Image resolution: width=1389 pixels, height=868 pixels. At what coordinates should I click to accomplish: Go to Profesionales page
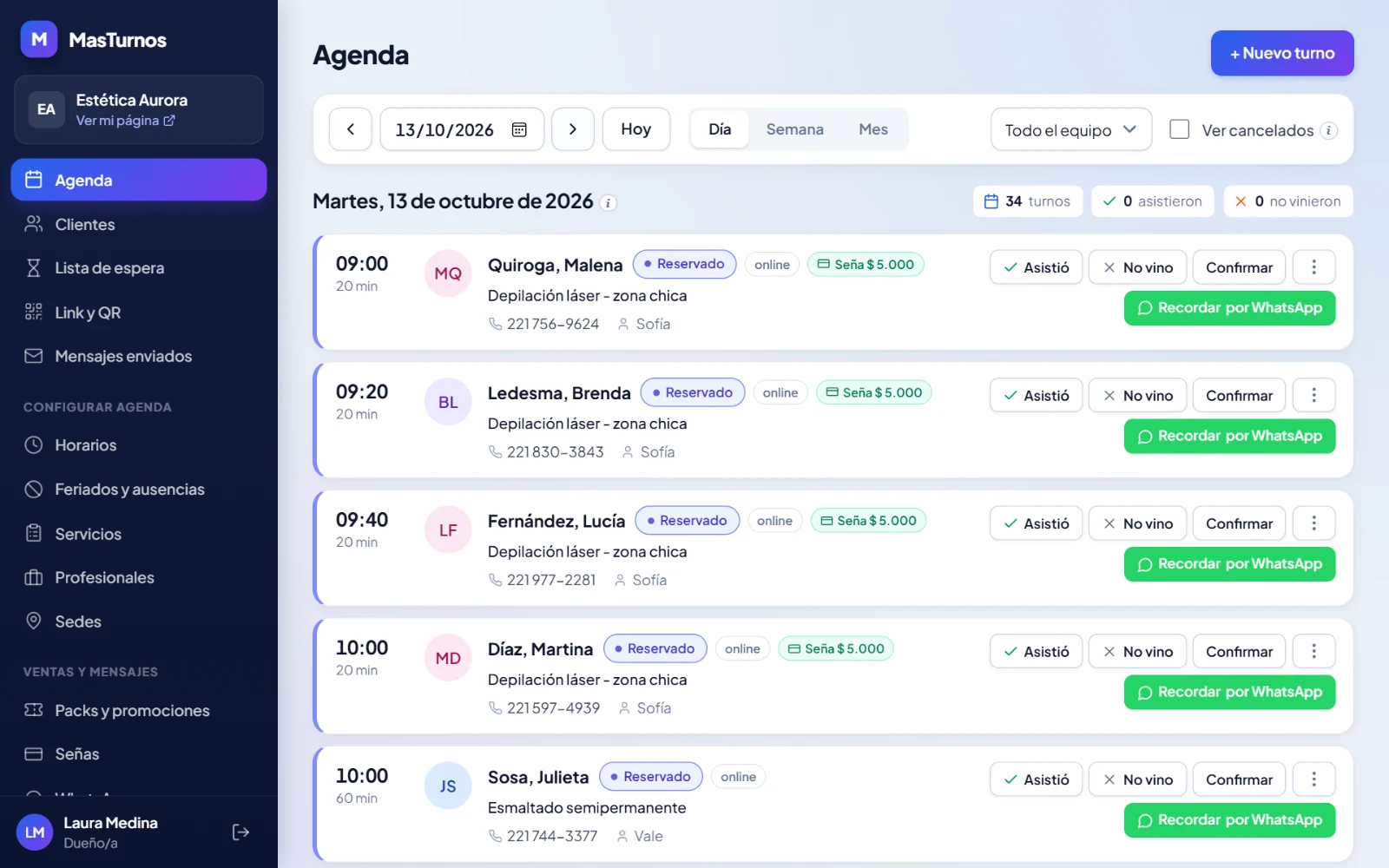pos(139,577)
